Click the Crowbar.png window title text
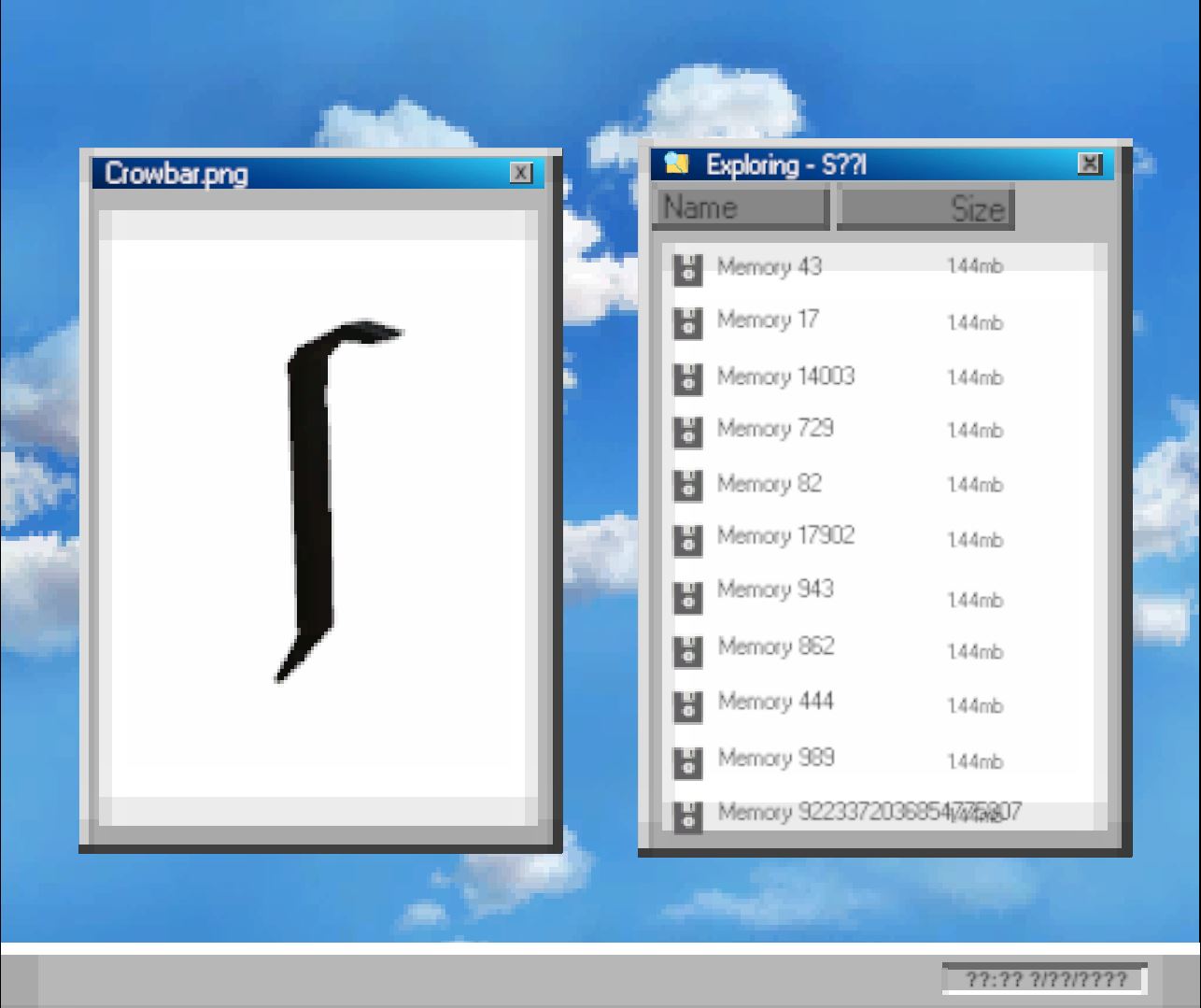The image size is (1201, 1008). pos(177,174)
